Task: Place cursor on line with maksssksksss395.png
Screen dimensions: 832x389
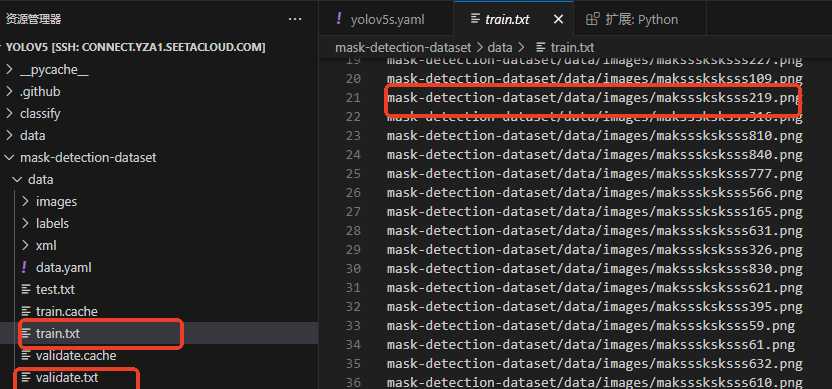Action: (594, 307)
